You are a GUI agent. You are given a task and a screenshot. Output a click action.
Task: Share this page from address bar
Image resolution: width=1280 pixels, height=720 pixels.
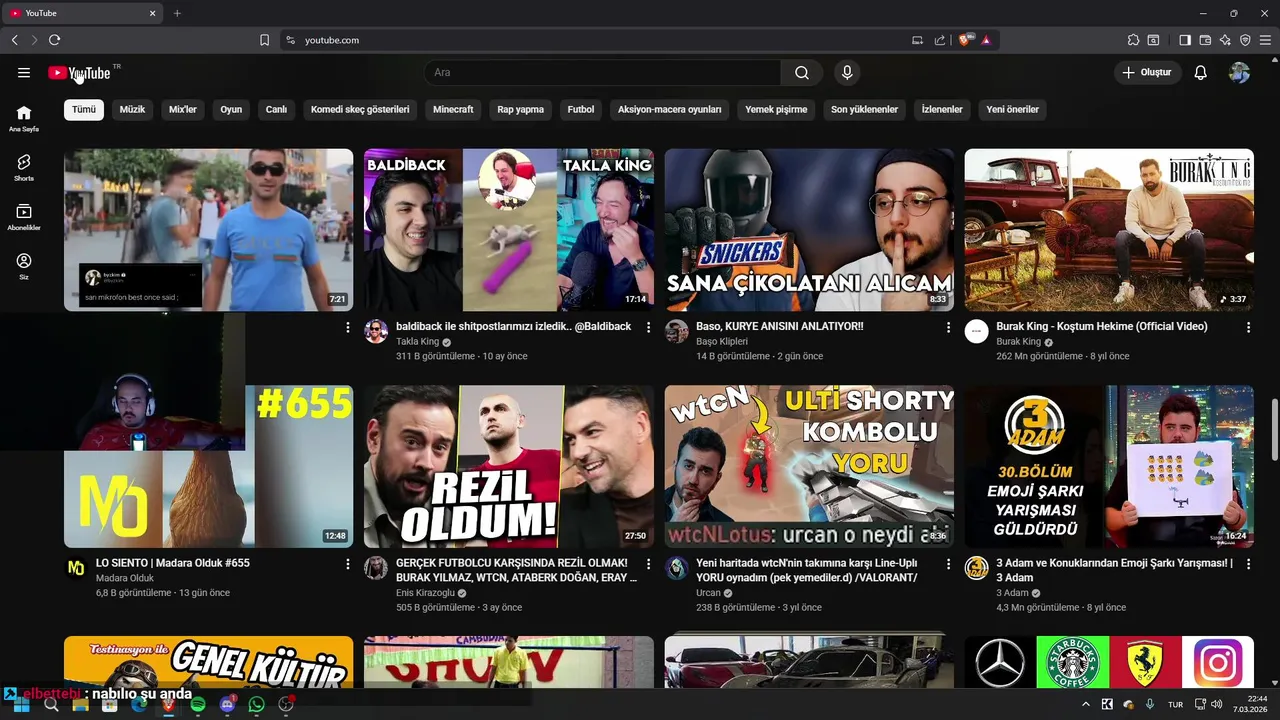[x=940, y=40]
